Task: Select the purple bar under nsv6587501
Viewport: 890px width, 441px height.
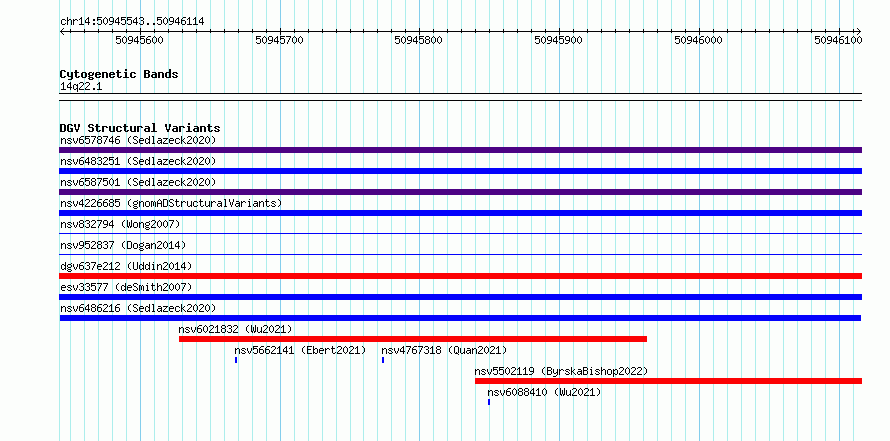Action: [x=460, y=192]
